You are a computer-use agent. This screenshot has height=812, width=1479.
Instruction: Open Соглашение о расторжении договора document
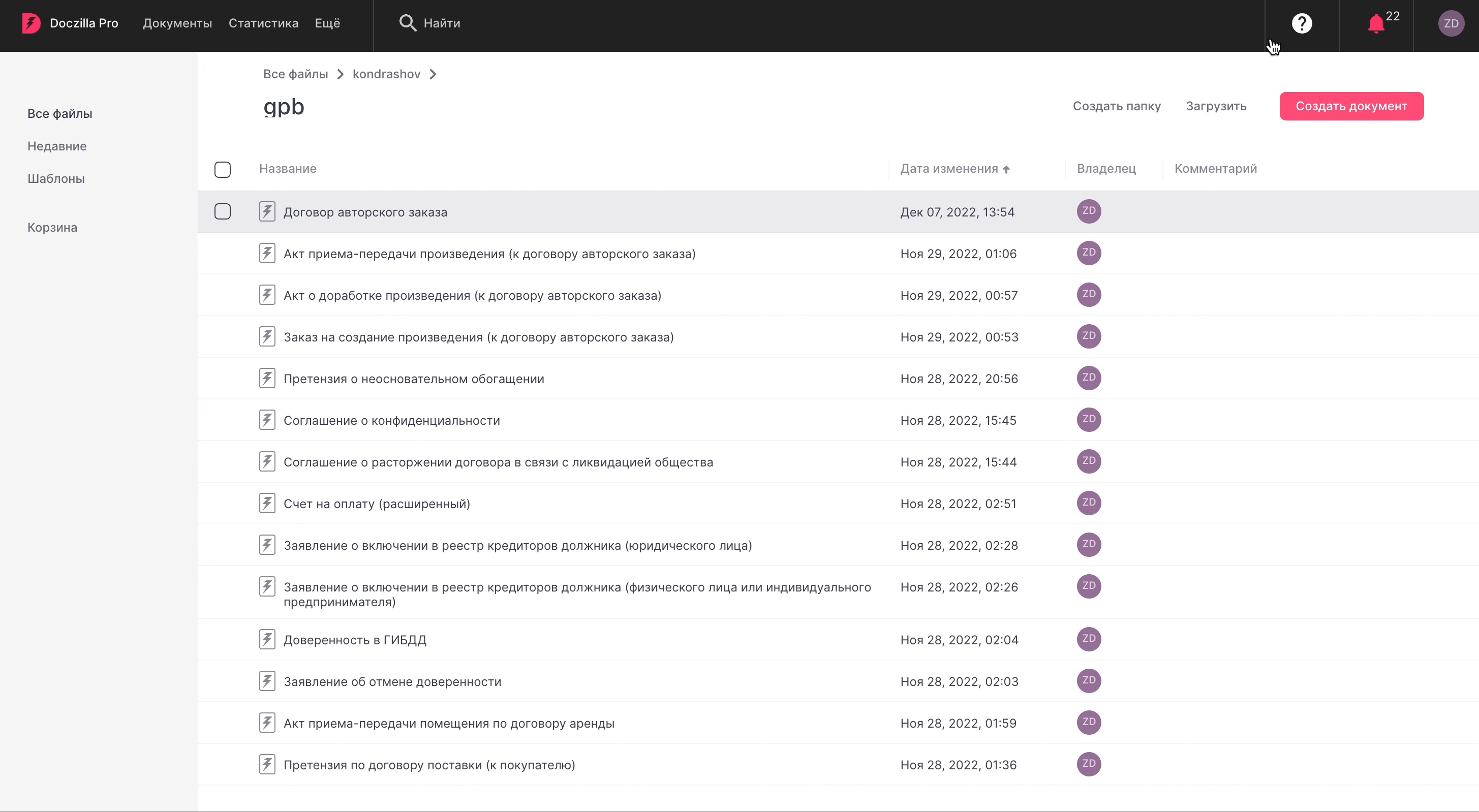499,462
